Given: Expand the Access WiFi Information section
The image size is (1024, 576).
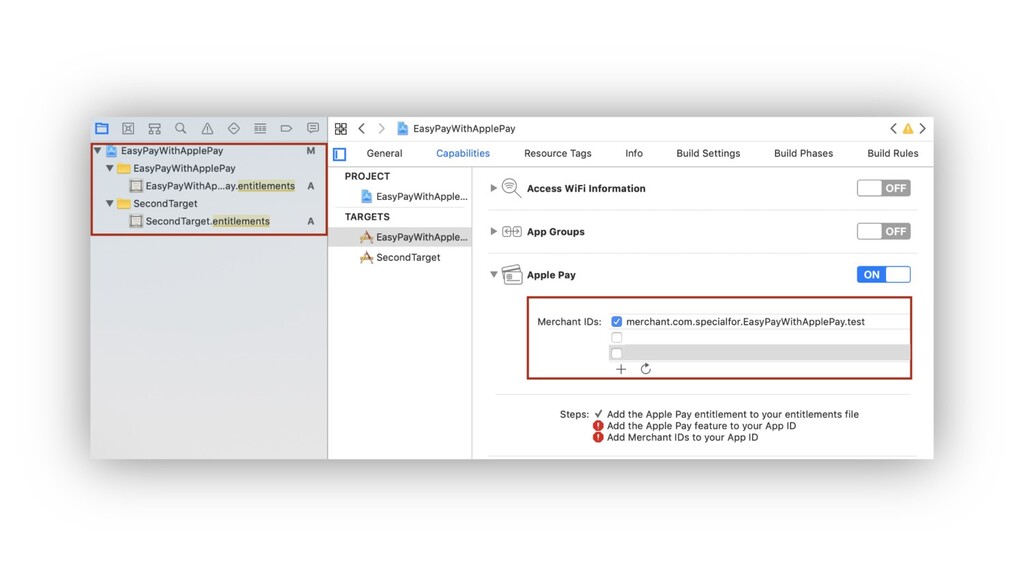Looking at the screenshot, I should 494,188.
